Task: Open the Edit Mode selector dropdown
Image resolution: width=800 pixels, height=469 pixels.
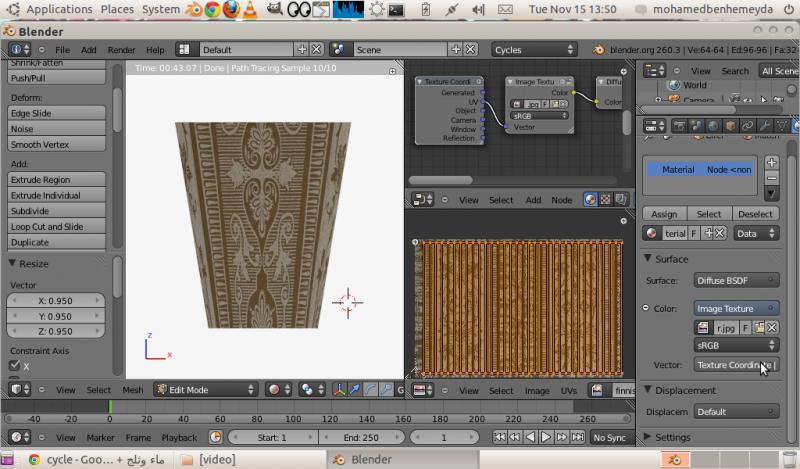Action: point(205,390)
